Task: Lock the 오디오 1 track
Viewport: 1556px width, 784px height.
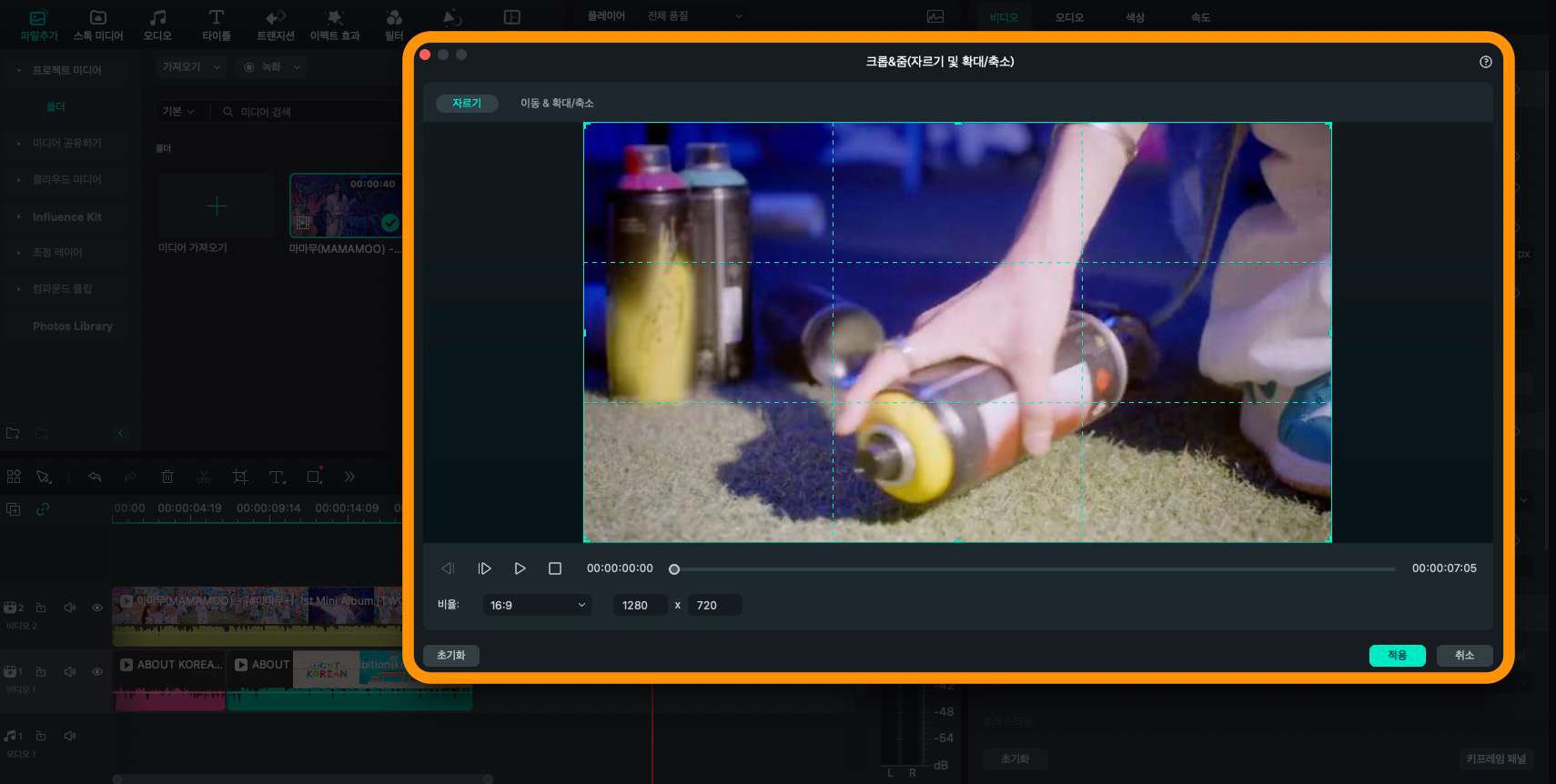Action: [41, 735]
